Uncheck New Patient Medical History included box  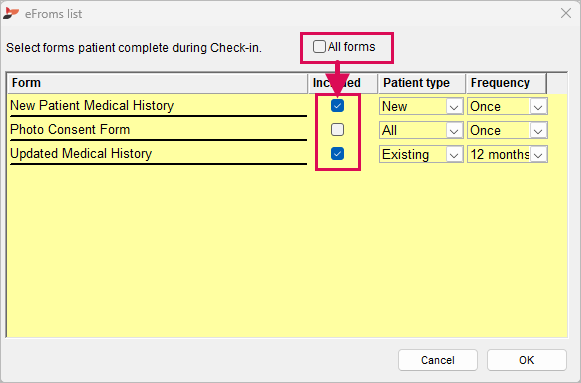point(337,106)
